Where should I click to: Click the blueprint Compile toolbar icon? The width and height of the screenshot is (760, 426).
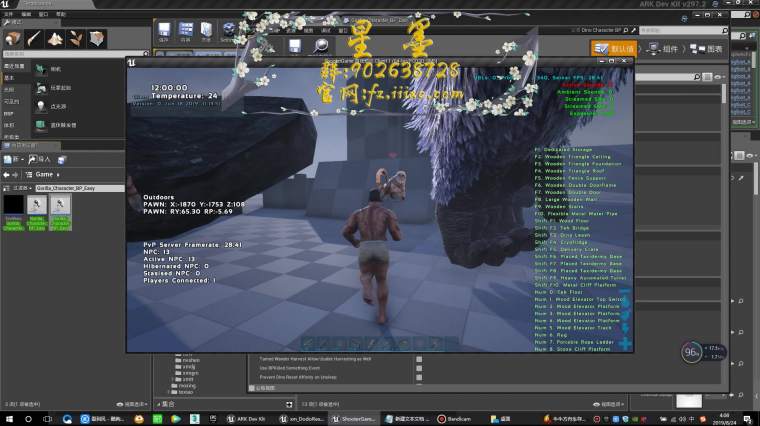pos(164,32)
